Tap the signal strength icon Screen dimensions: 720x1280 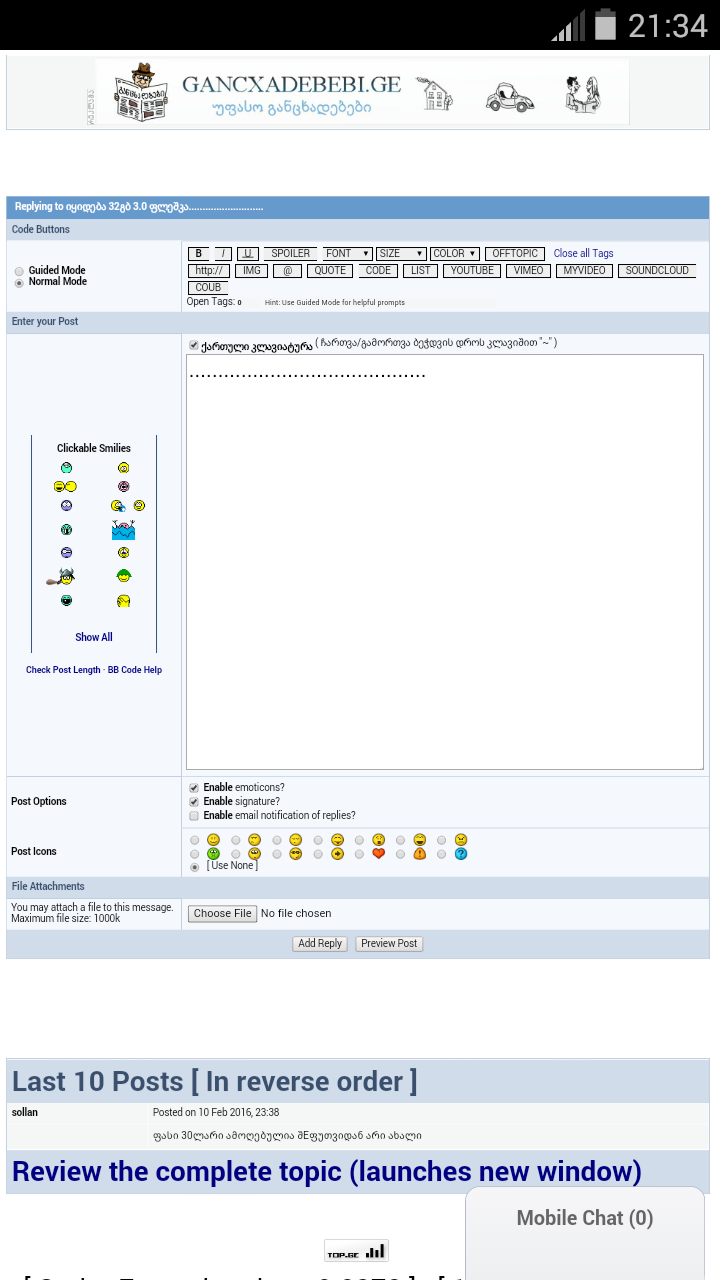568,26
